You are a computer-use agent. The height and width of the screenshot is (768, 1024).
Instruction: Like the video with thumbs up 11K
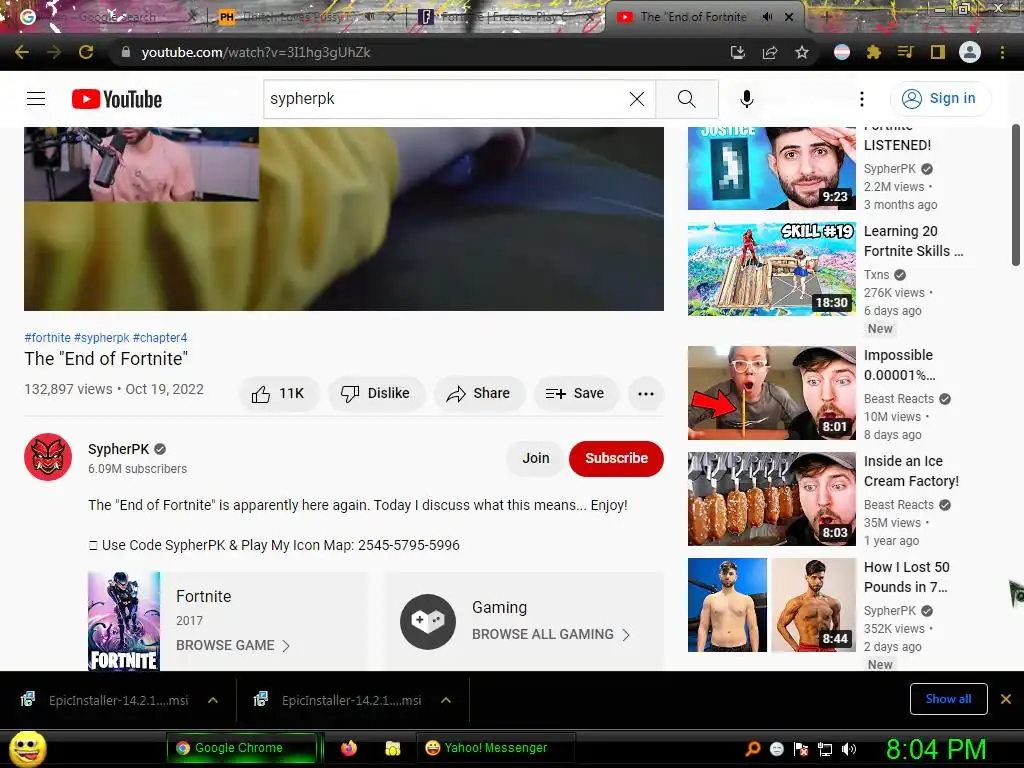coord(279,393)
